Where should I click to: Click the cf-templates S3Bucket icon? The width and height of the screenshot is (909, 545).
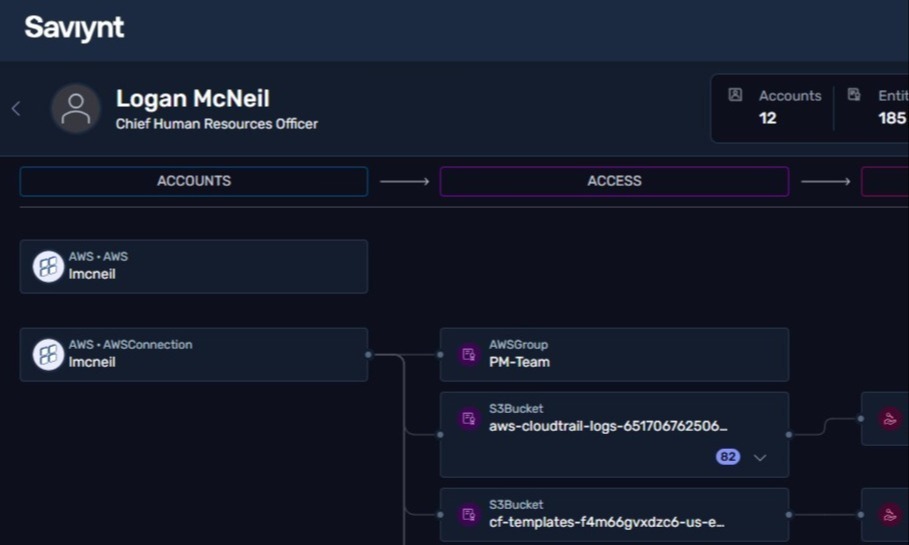tap(468, 514)
